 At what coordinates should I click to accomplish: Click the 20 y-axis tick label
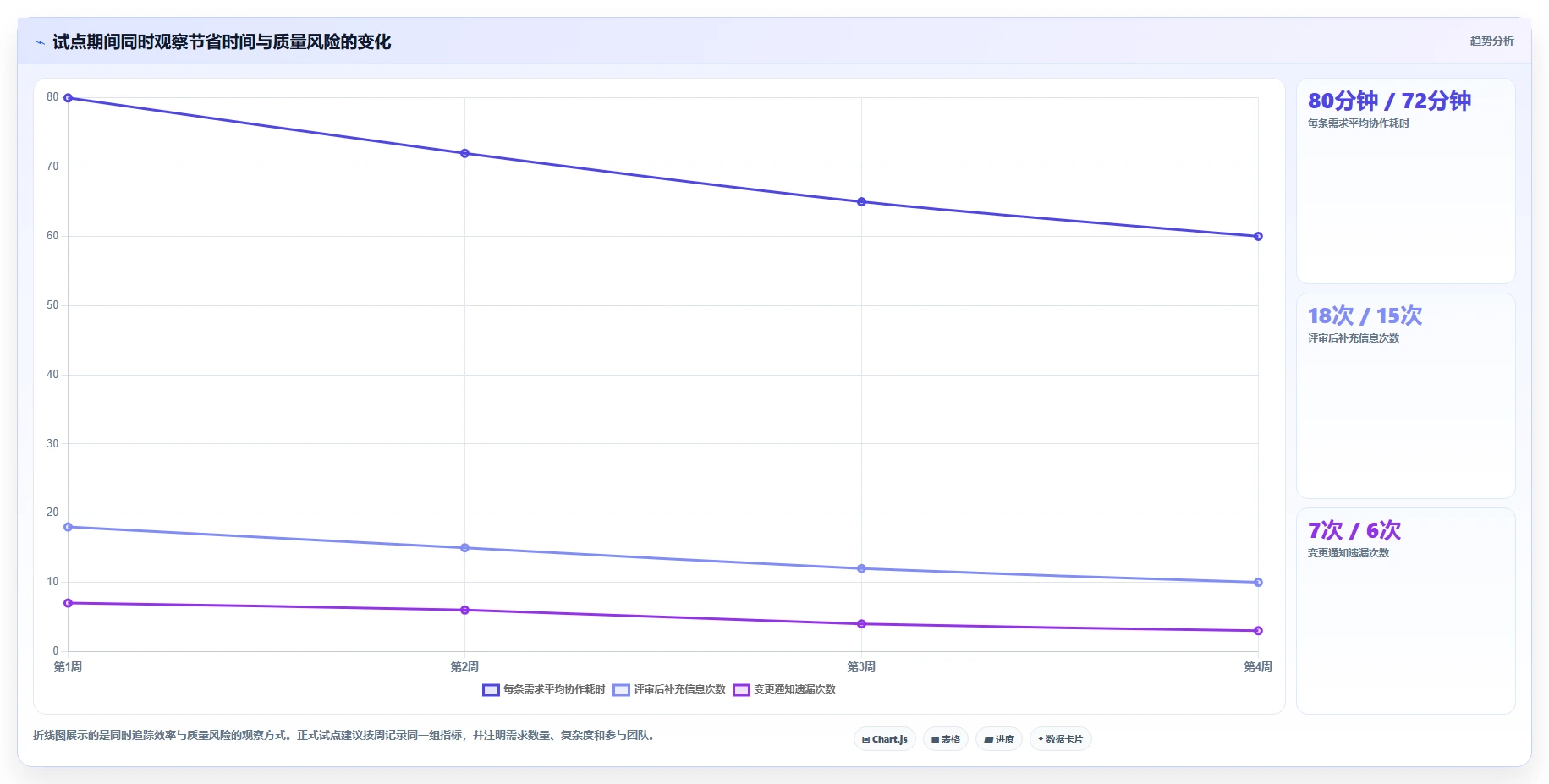[x=52, y=513]
